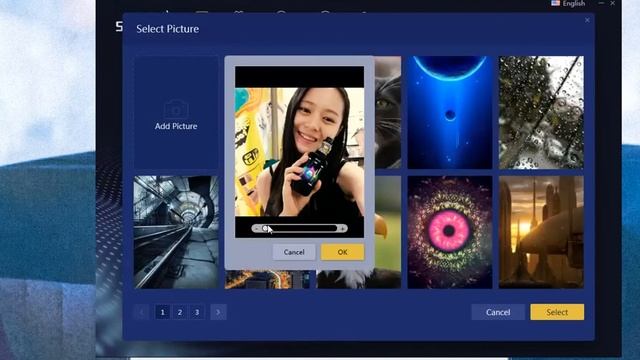Cancel the picture crop dialog
640x360 pixels.
pos(294,252)
